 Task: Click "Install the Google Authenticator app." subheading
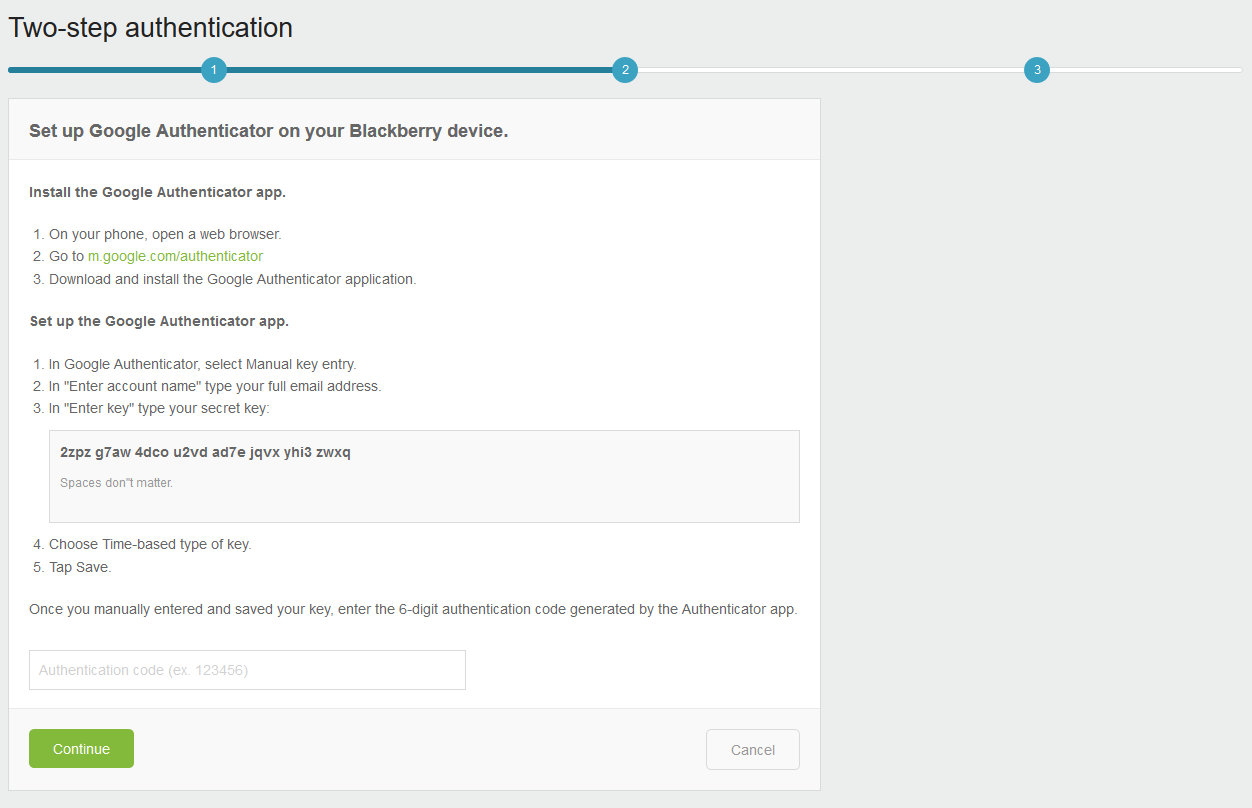(x=157, y=192)
